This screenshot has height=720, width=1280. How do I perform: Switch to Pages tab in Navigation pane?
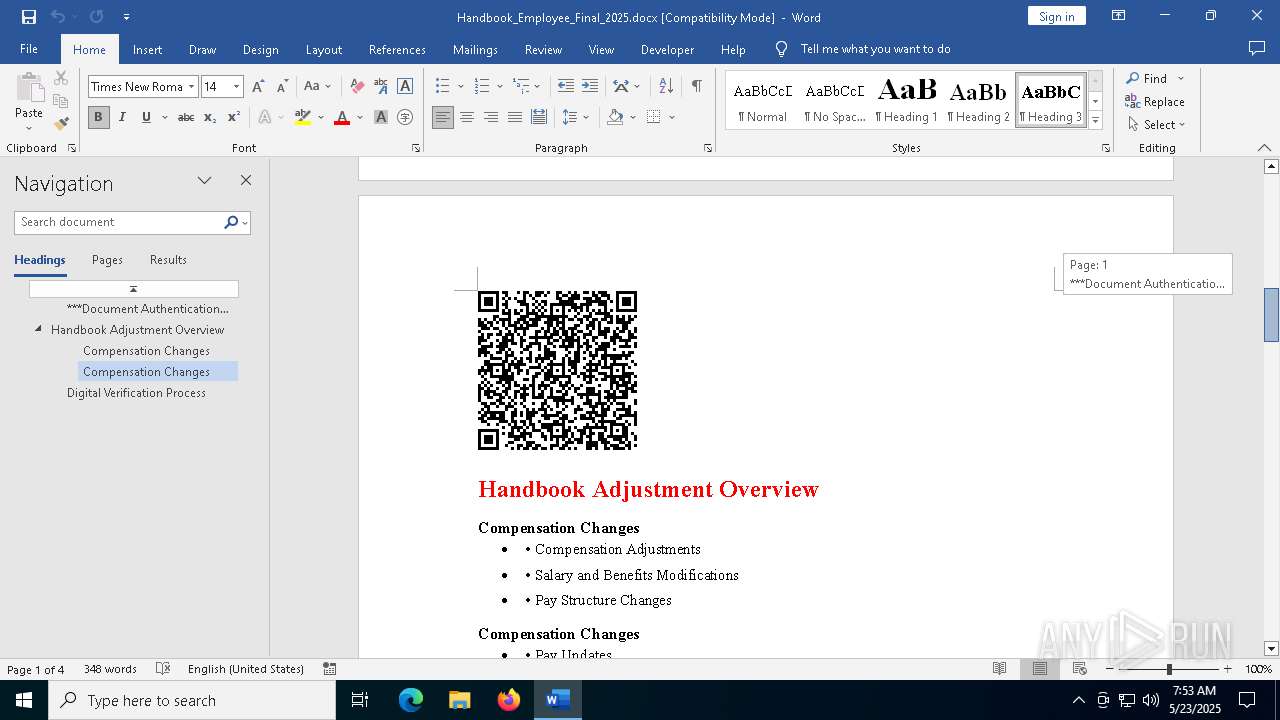[107, 260]
